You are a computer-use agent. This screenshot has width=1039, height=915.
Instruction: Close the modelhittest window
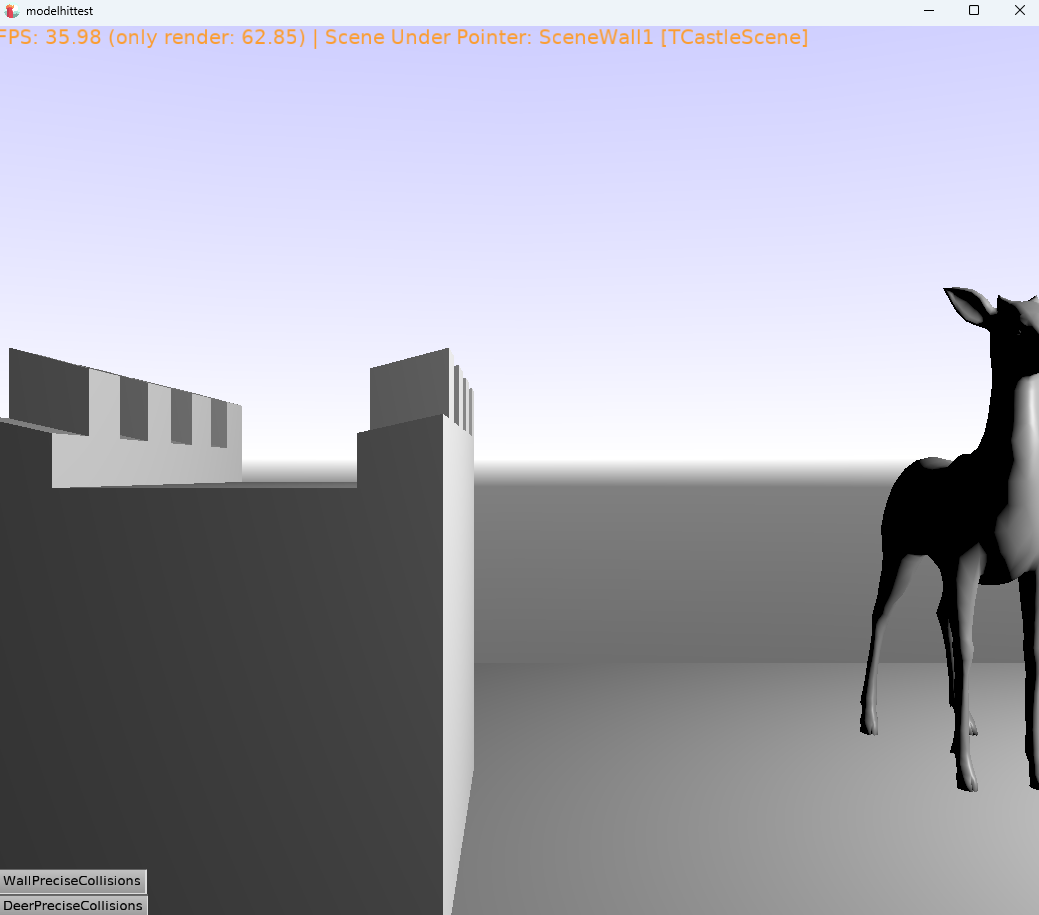coord(1019,11)
